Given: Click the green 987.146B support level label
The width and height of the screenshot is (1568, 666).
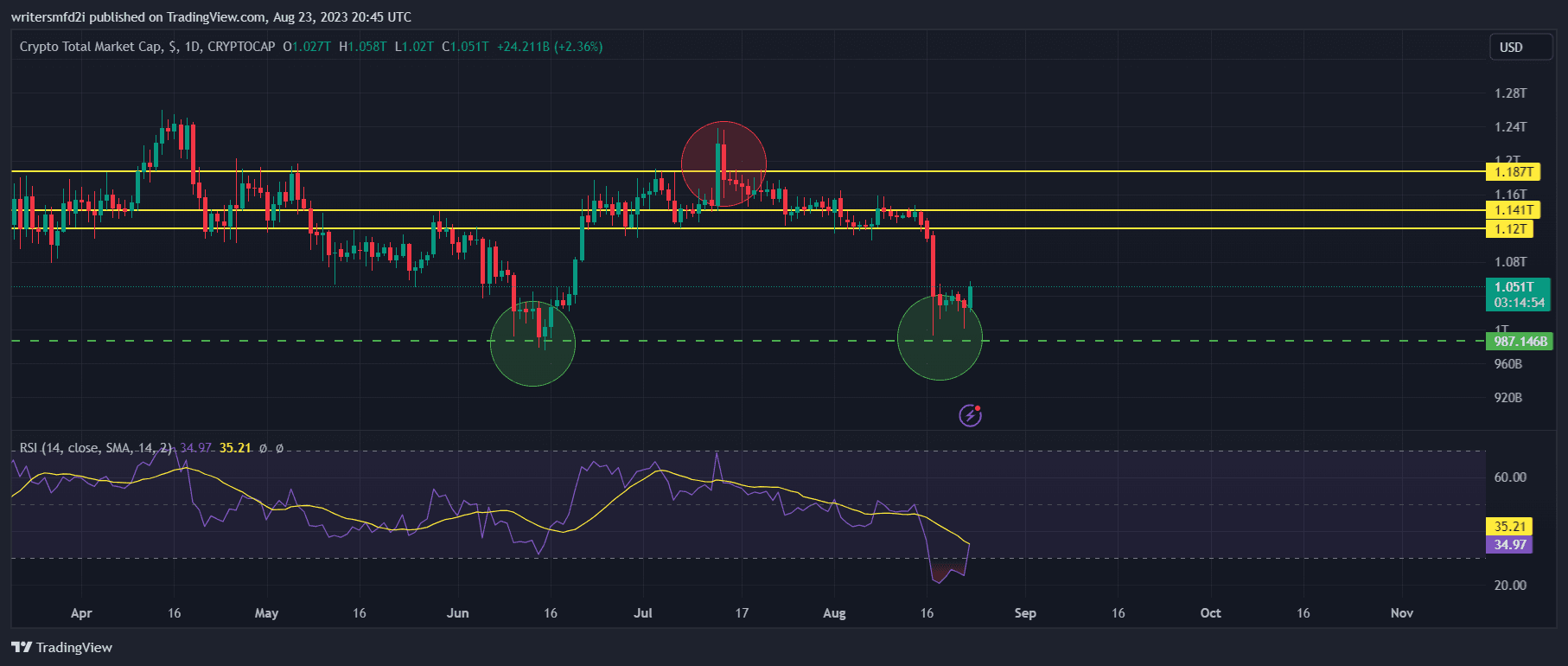Looking at the screenshot, I should [1520, 342].
